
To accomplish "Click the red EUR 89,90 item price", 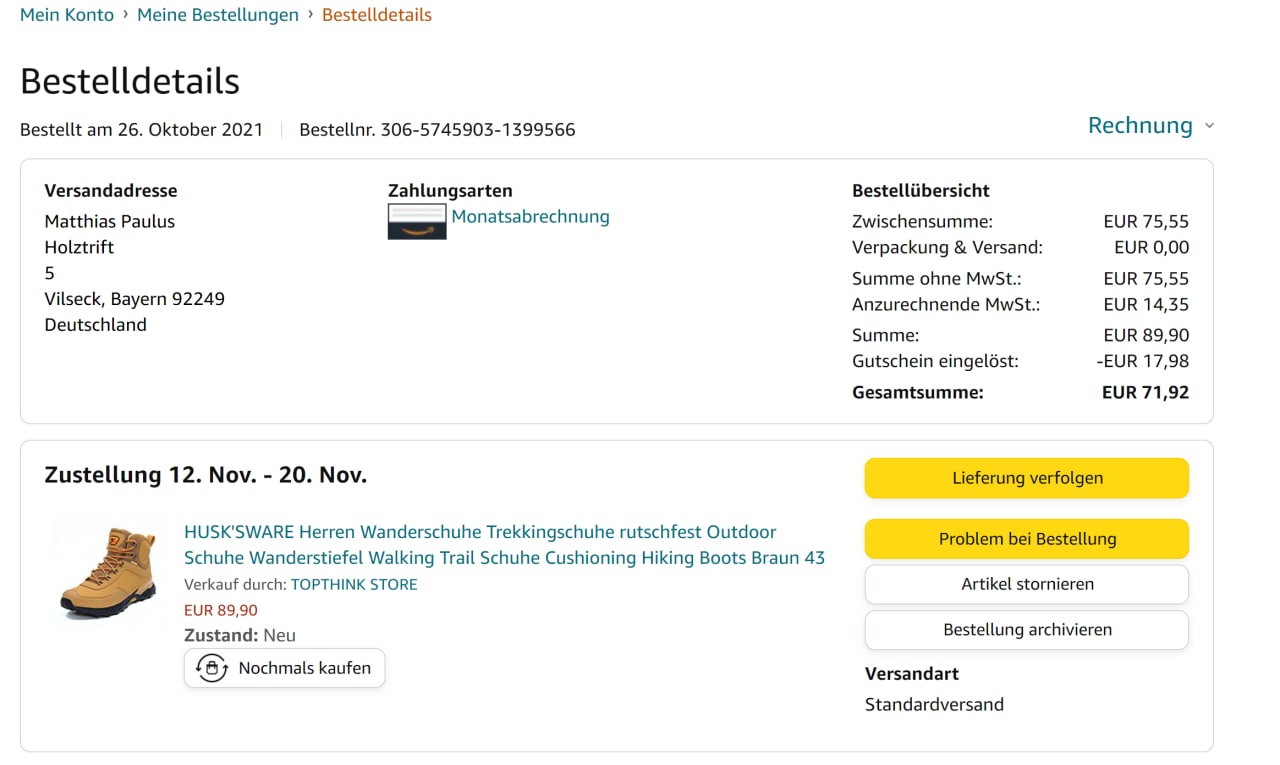I will point(221,611).
